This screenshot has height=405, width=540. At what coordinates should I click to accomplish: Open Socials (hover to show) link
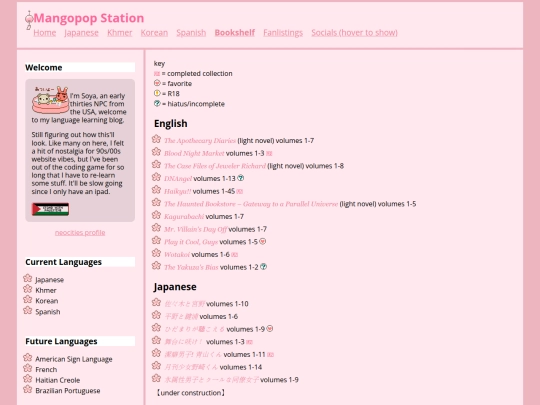(x=354, y=33)
